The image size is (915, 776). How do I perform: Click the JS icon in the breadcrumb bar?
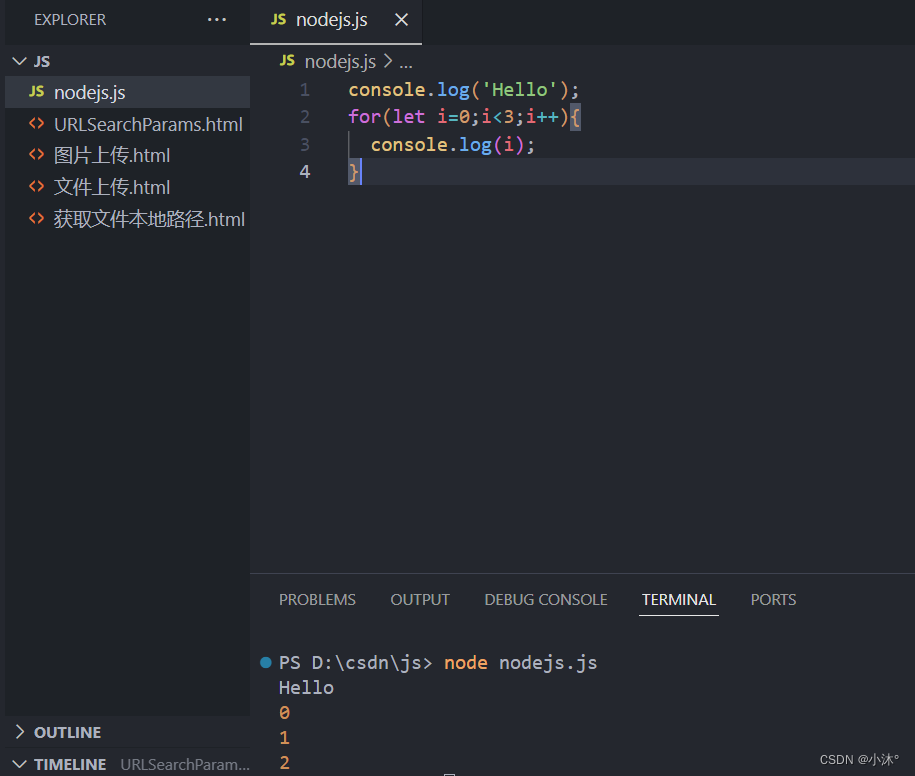click(x=286, y=61)
